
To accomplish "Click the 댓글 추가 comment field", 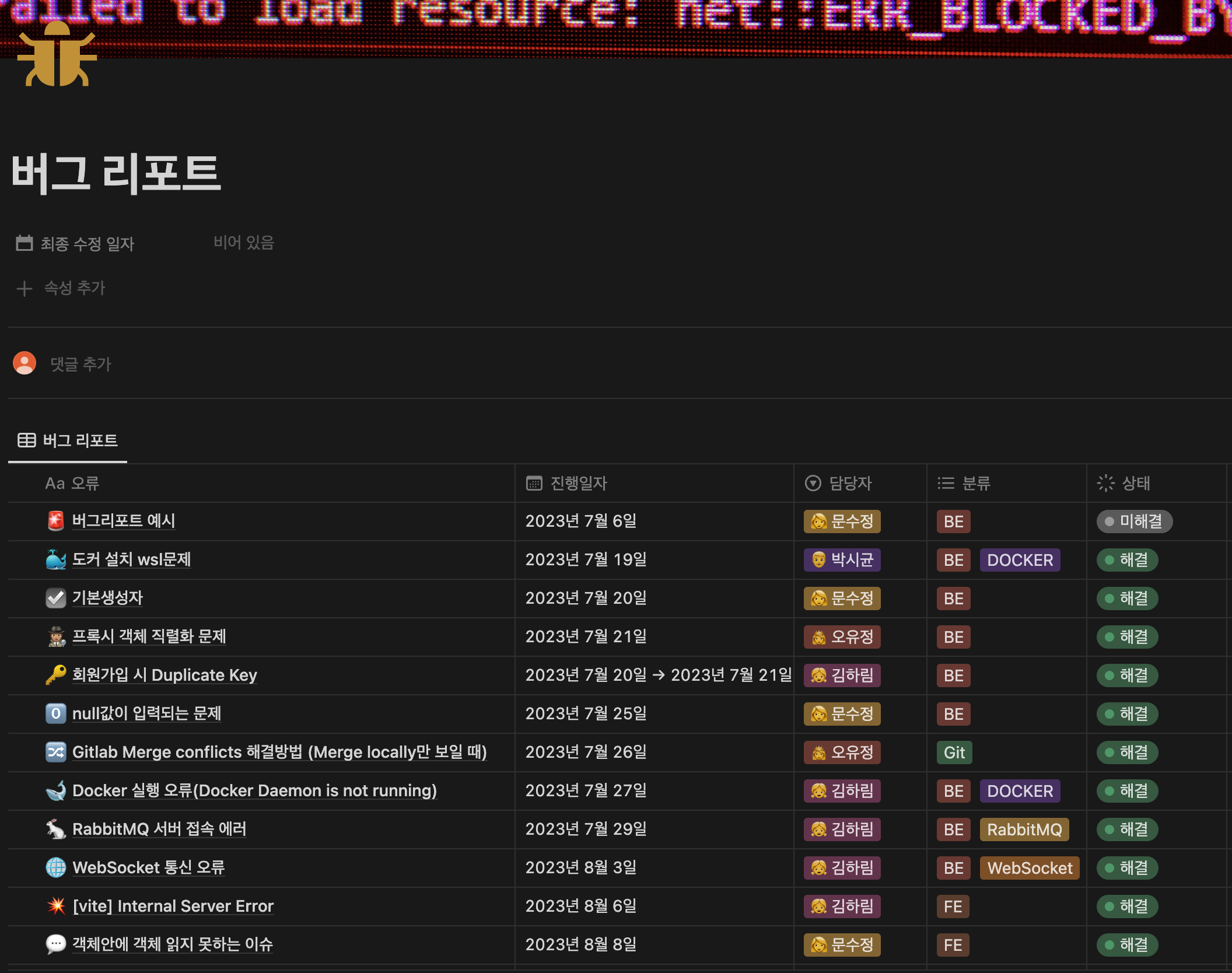I will click(80, 364).
